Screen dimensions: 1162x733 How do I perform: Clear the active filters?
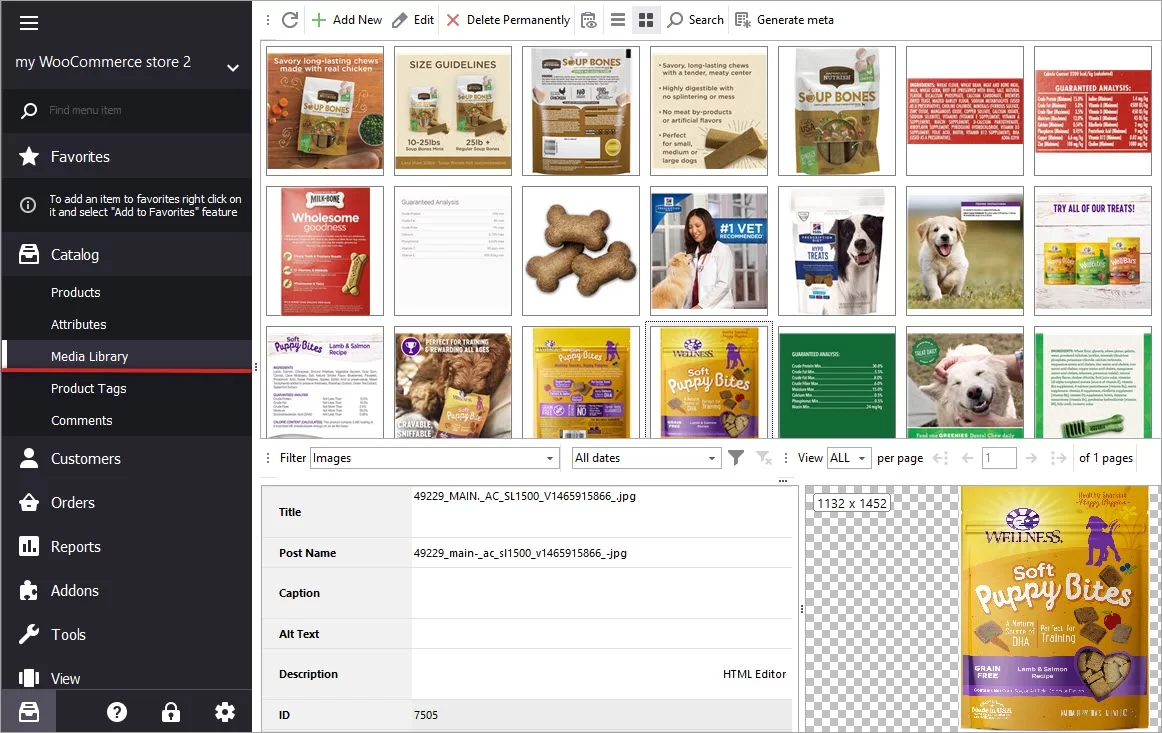(765, 457)
